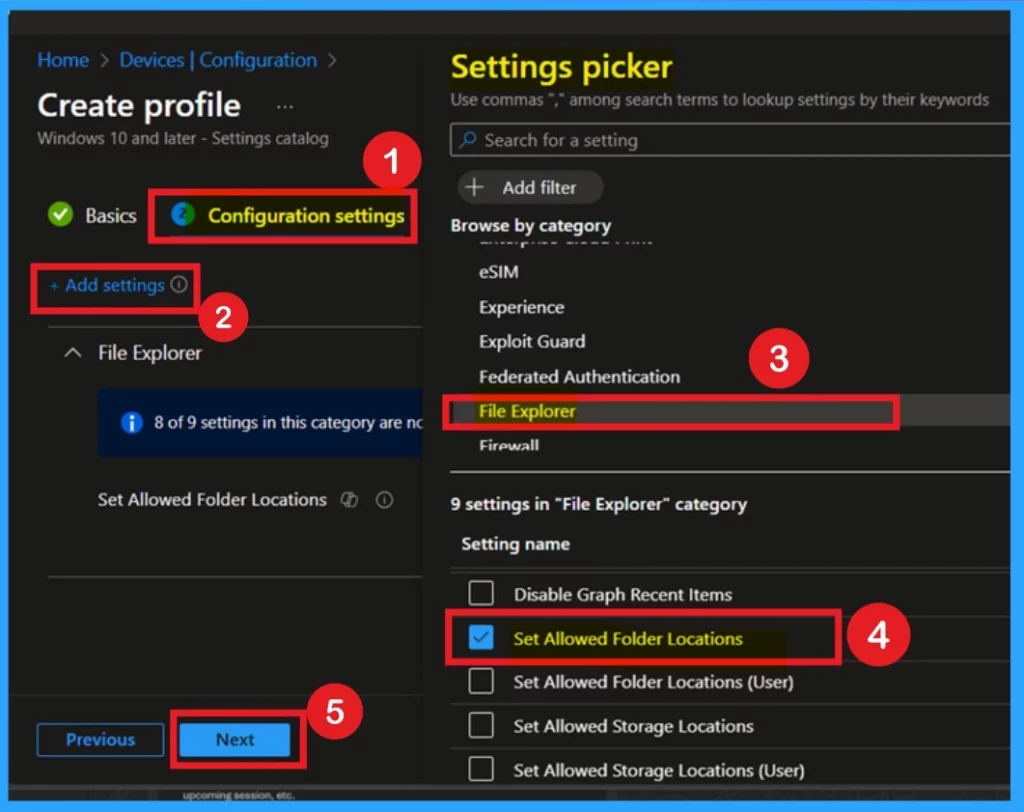Click Set Allowed Folder Locations (User) label

pos(654,682)
